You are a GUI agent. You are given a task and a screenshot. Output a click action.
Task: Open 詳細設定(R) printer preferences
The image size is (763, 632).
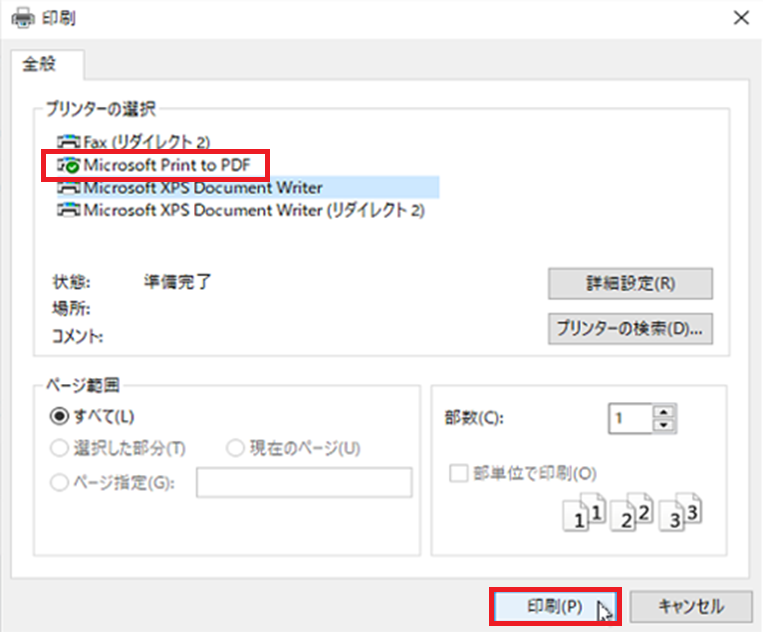click(630, 283)
